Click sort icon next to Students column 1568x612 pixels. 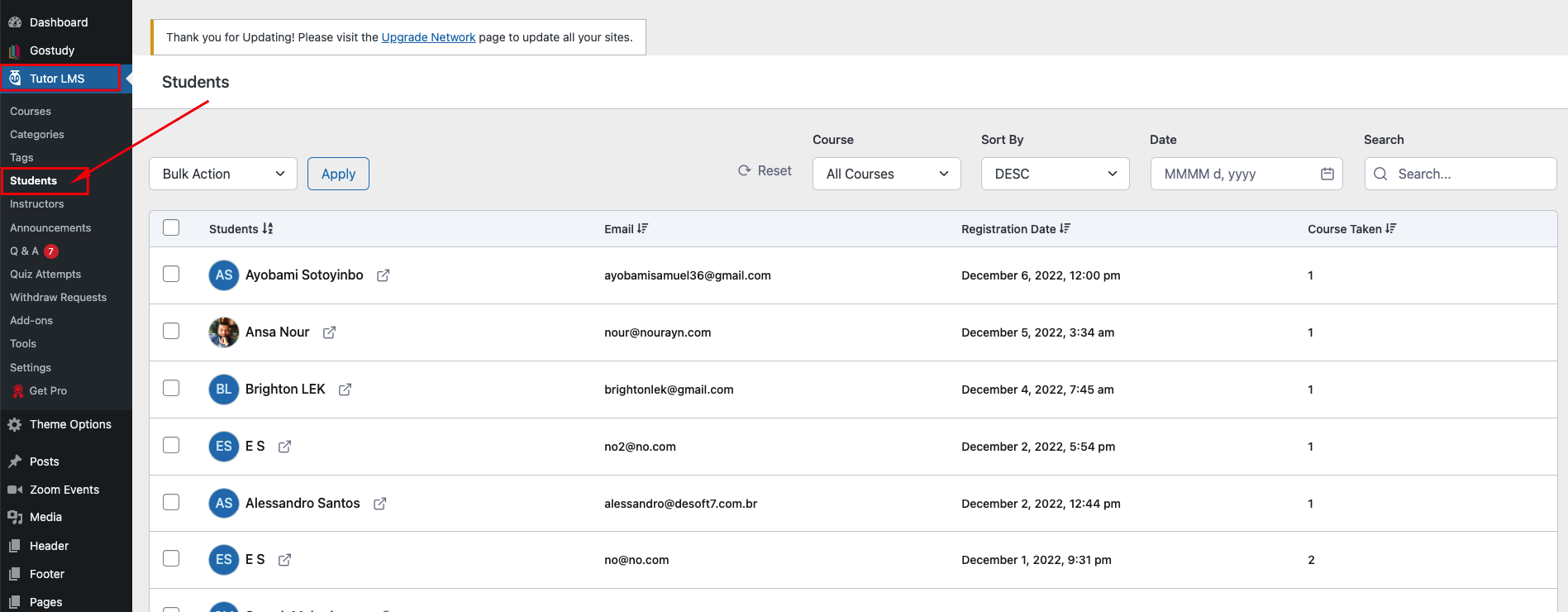click(x=268, y=228)
